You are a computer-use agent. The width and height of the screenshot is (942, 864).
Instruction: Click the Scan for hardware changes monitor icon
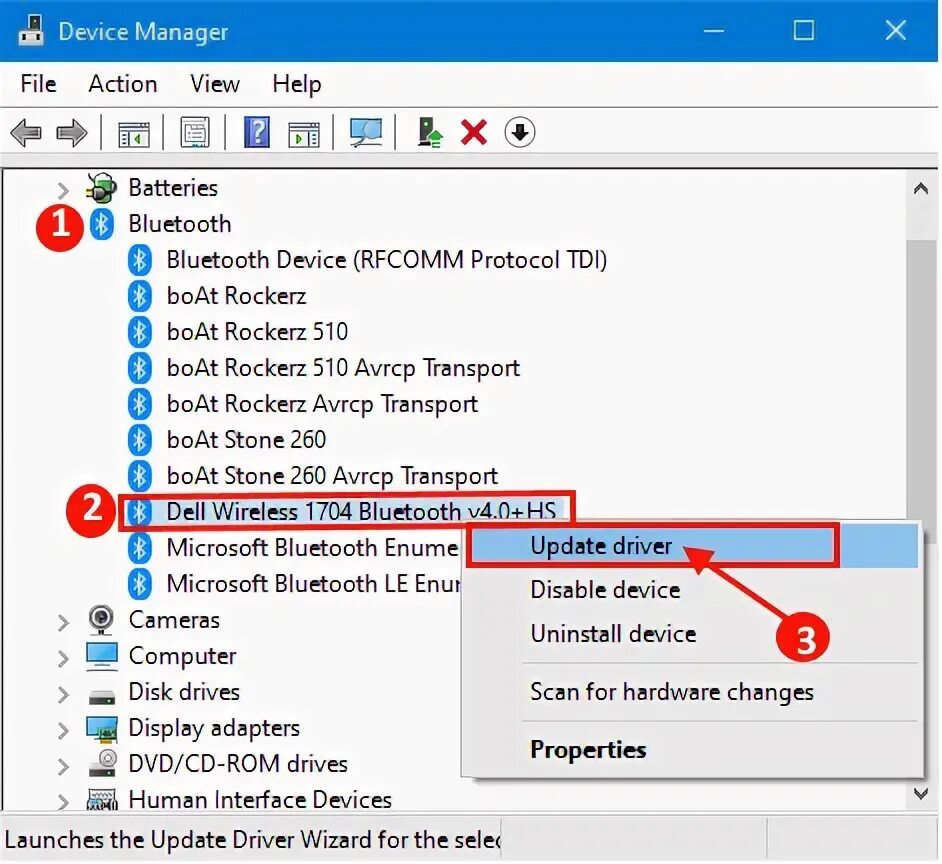coord(366,132)
